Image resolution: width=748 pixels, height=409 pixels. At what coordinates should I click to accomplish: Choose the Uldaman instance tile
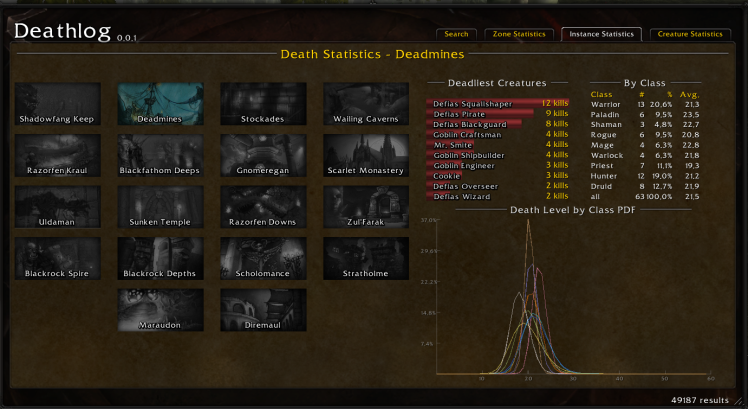pyautogui.click(x=57, y=207)
